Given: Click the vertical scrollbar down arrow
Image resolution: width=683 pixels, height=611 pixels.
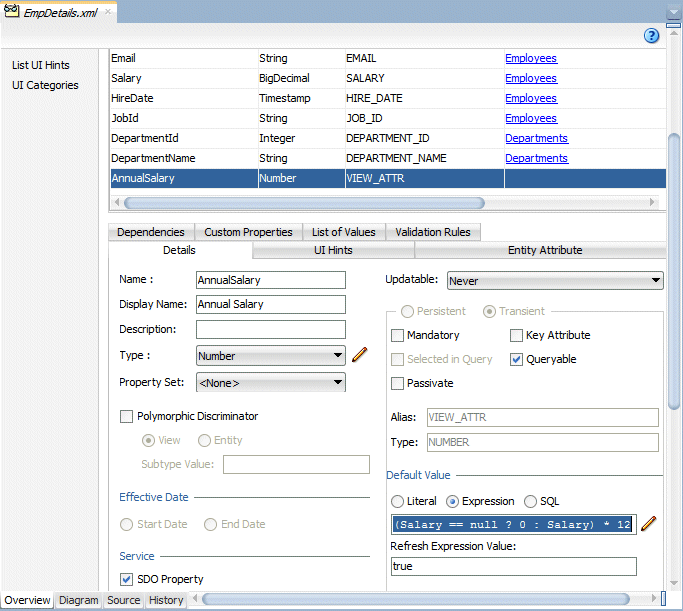Looking at the screenshot, I should 674,583.
